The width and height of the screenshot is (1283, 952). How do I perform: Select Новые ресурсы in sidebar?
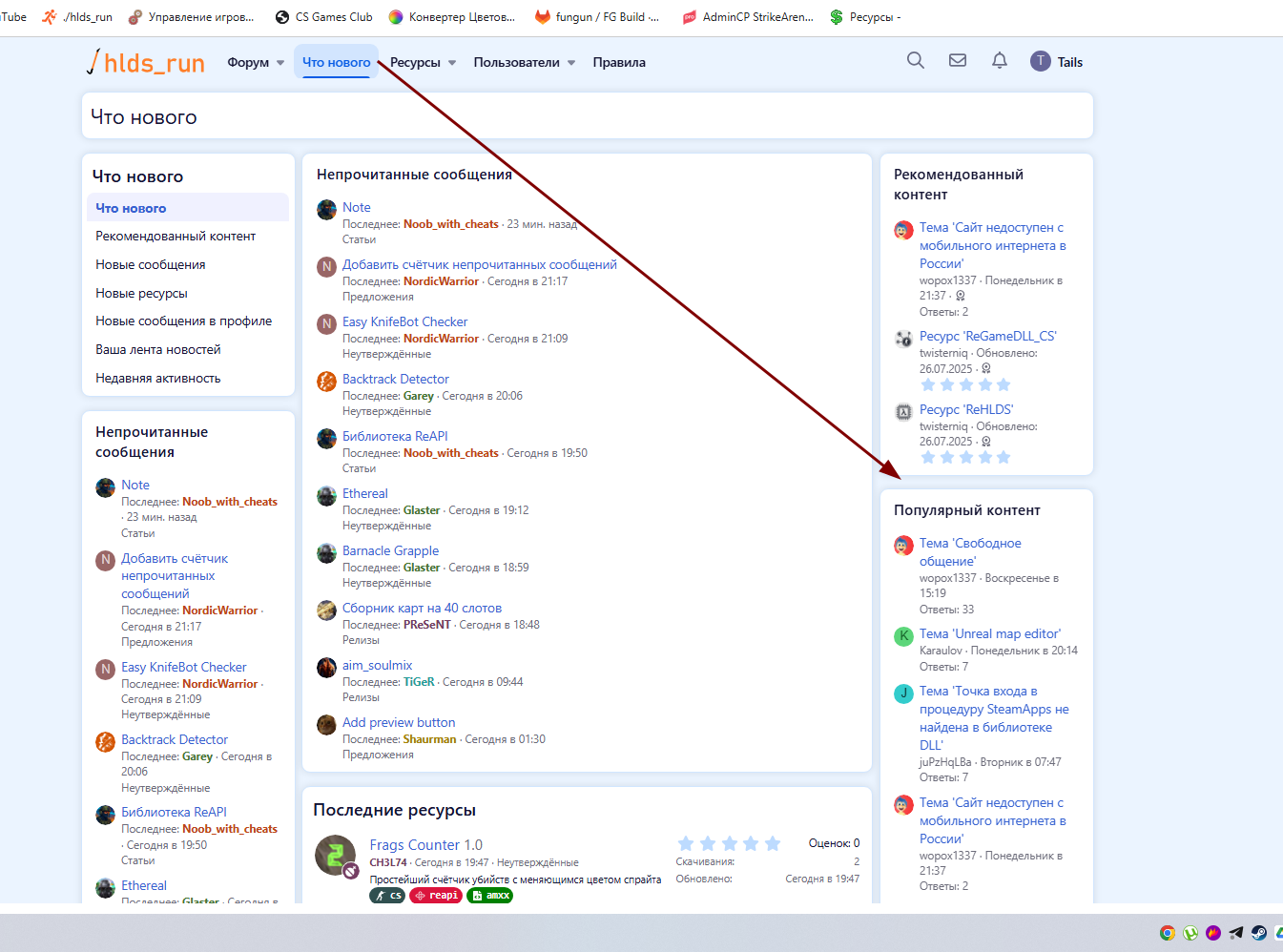click(141, 293)
